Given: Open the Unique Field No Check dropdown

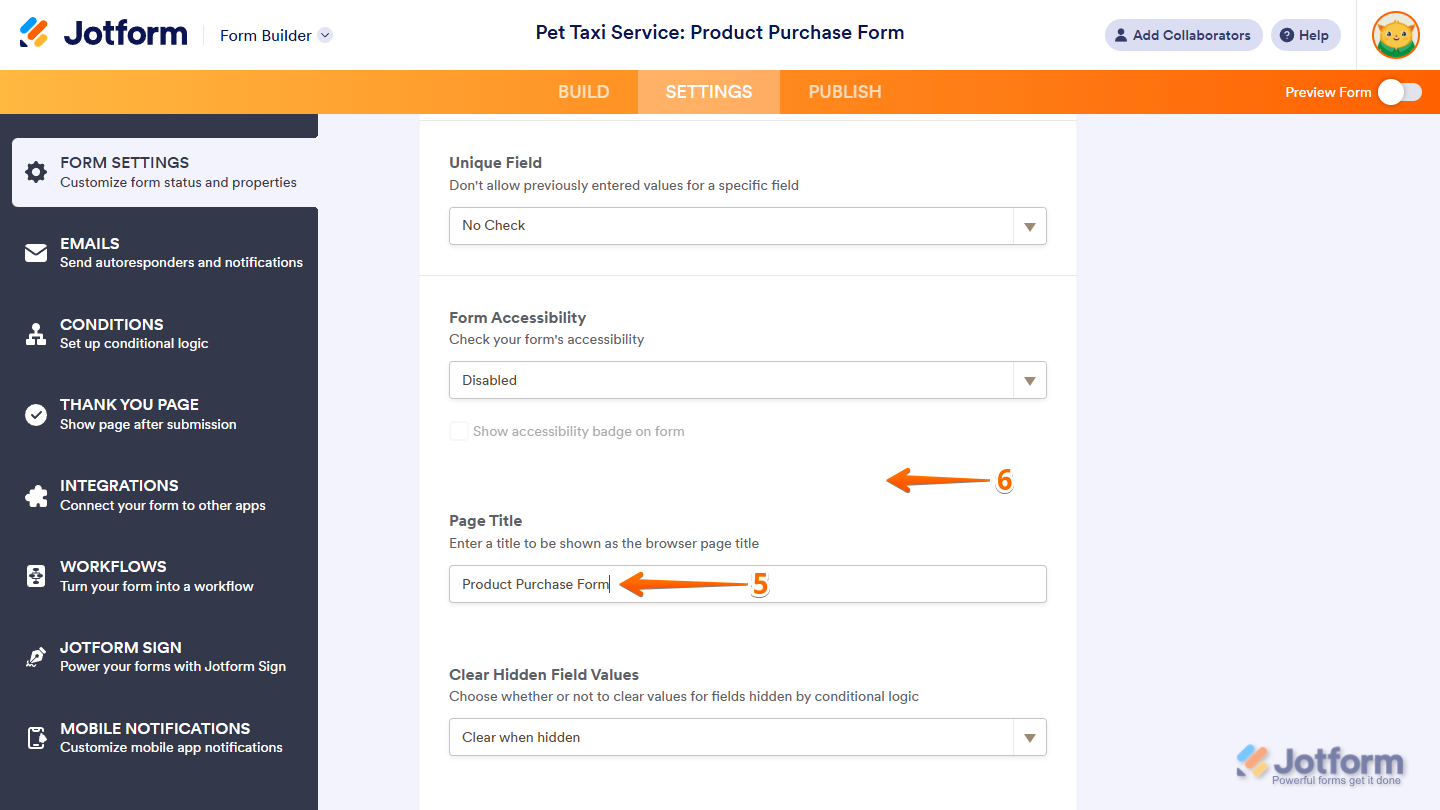Looking at the screenshot, I should [x=747, y=226].
